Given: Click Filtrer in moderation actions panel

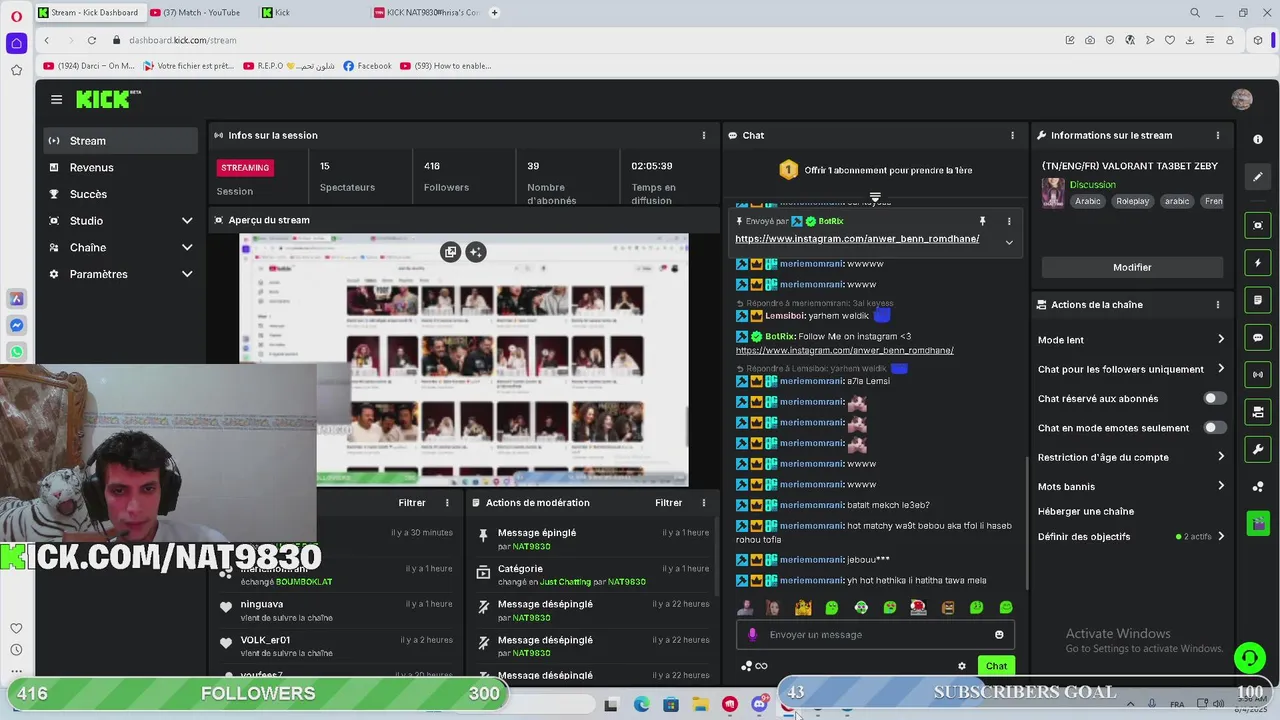Looking at the screenshot, I should pyautogui.click(x=668, y=503).
